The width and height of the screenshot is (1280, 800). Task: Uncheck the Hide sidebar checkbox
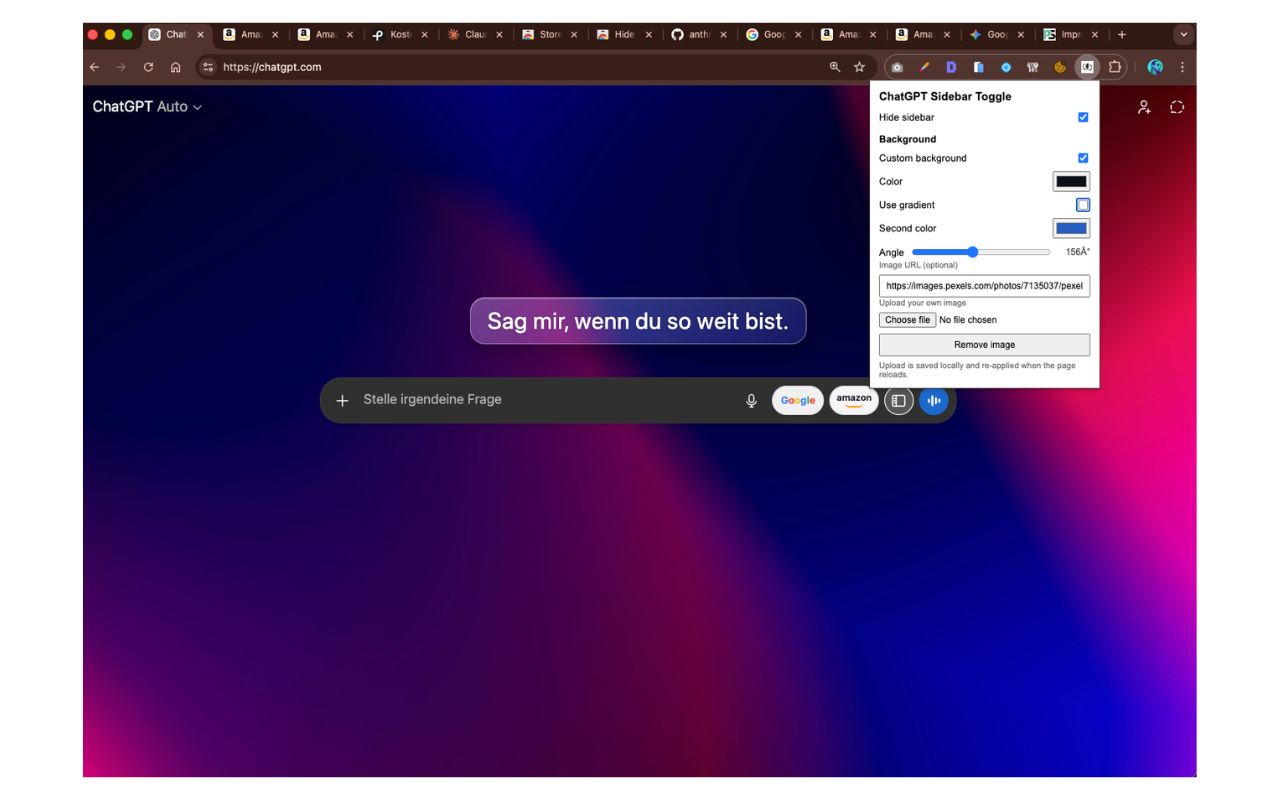click(x=1083, y=117)
